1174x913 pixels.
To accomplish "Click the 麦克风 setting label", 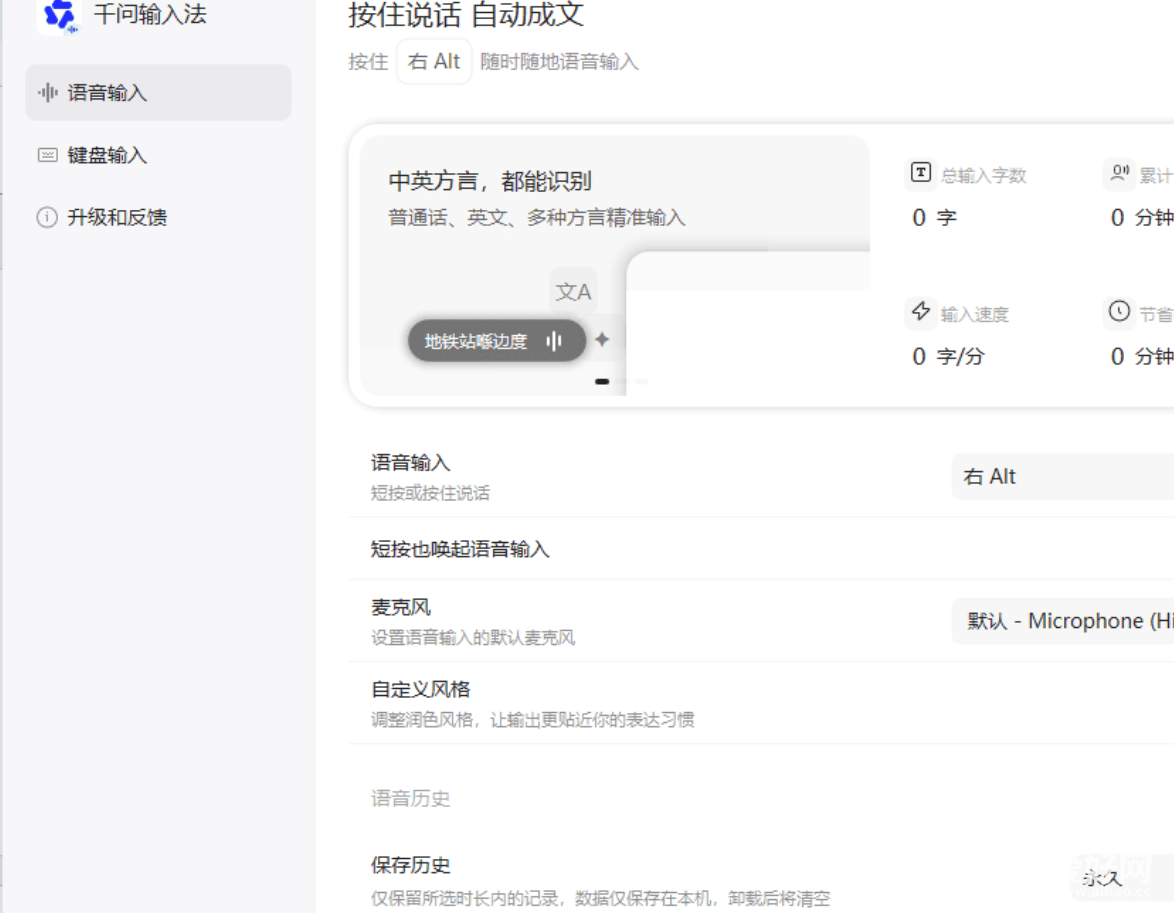I will coord(401,607).
